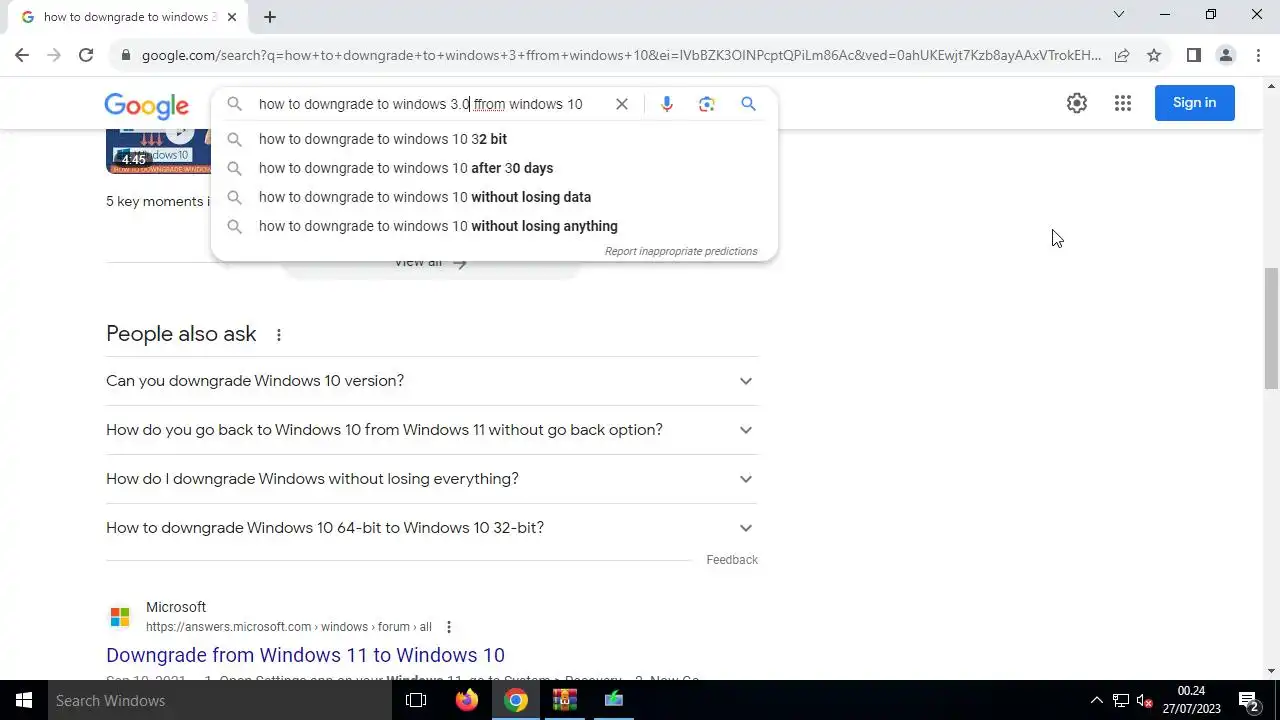The image size is (1280, 720).
Task: Expand question about going back without go back option
Action: (432, 430)
